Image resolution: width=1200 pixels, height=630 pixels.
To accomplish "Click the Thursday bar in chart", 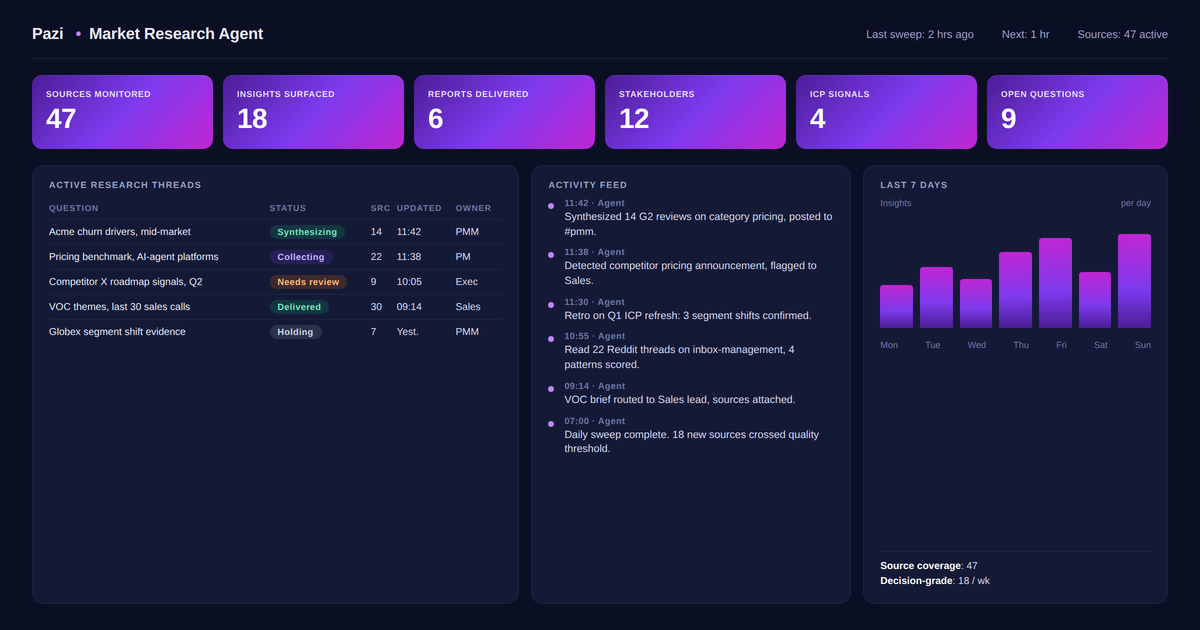I will [x=1015, y=290].
